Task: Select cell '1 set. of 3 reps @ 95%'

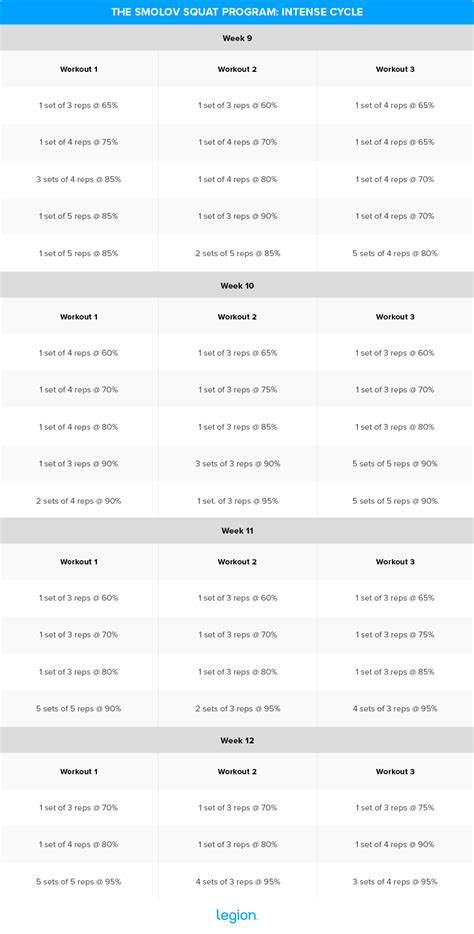Action: click(237, 501)
